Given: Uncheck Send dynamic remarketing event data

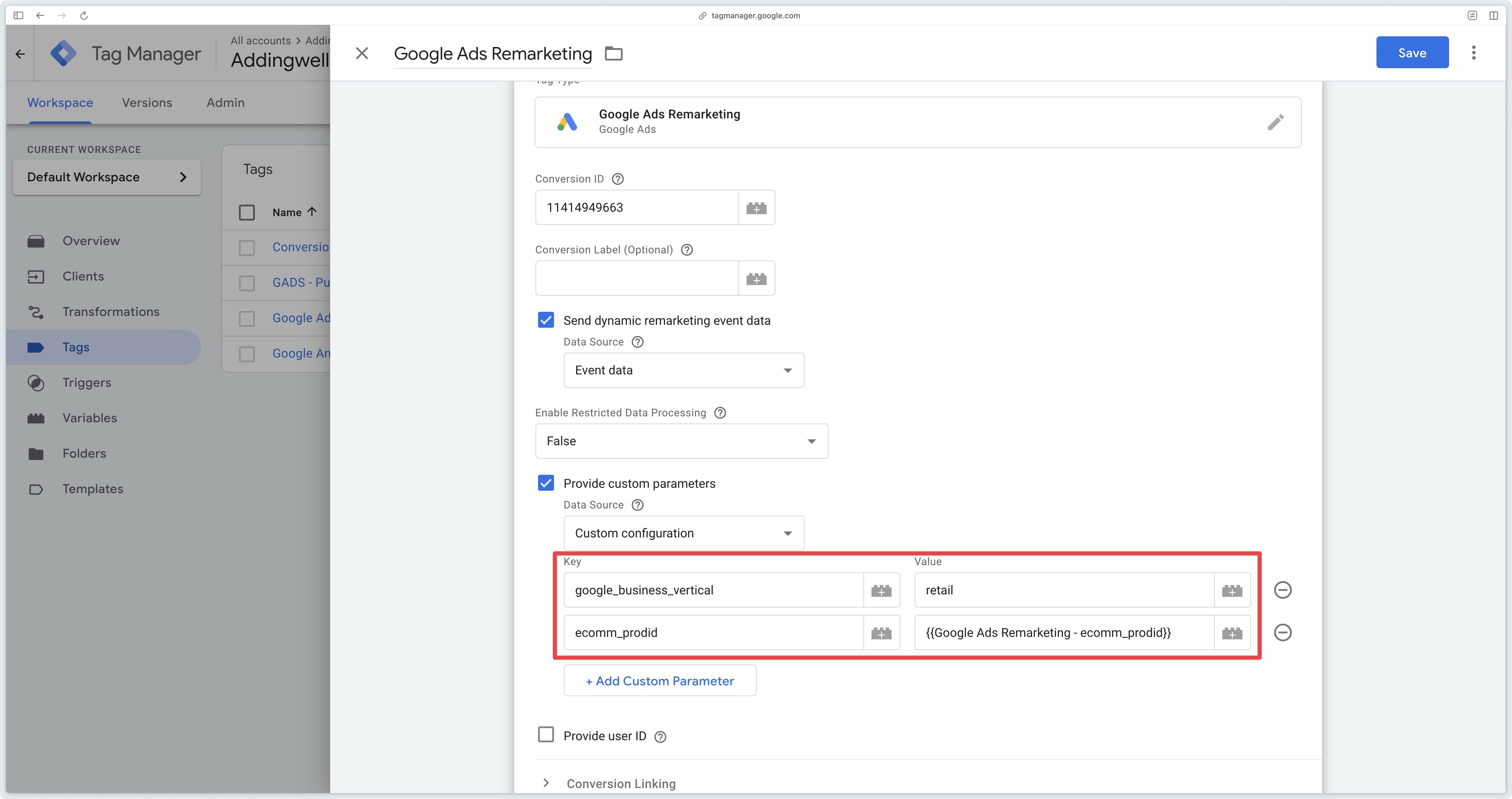Looking at the screenshot, I should click(x=546, y=320).
